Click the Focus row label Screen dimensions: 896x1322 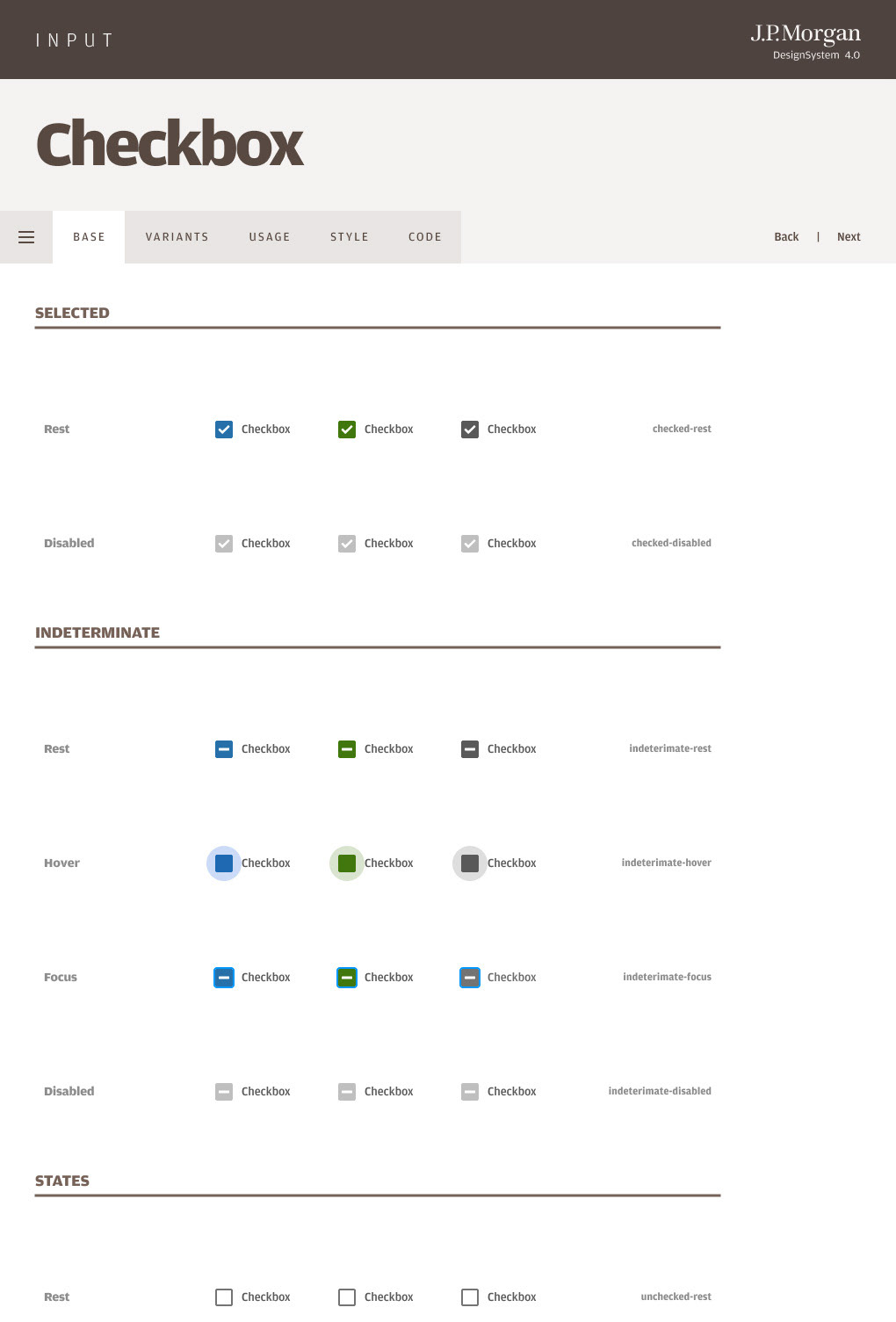coord(61,978)
